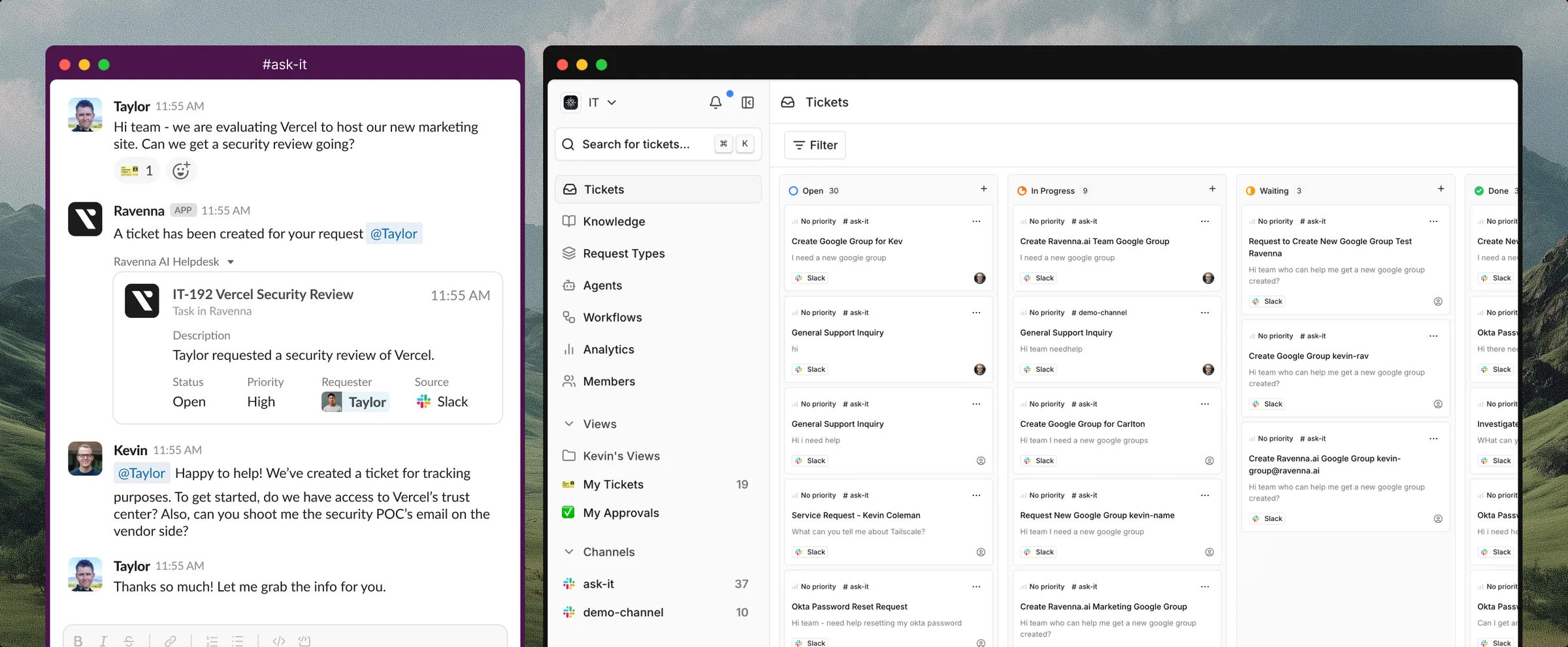Click link icon in Slack composer
Viewport: 1568px width, 647px height.
click(171, 640)
